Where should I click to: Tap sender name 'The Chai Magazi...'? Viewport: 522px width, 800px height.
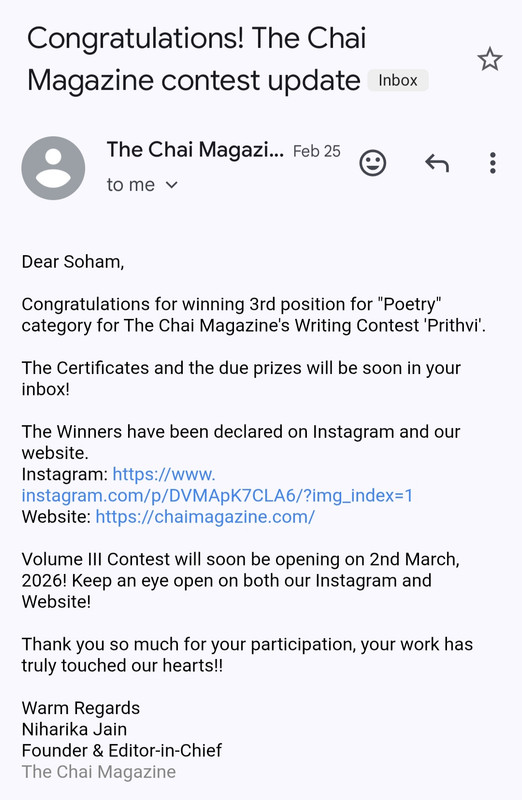point(195,149)
